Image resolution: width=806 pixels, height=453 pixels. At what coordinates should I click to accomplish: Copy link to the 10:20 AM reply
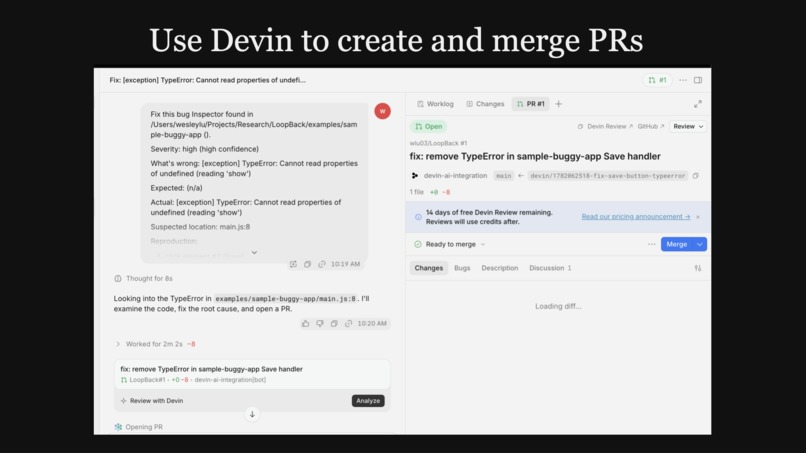click(x=349, y=323)
